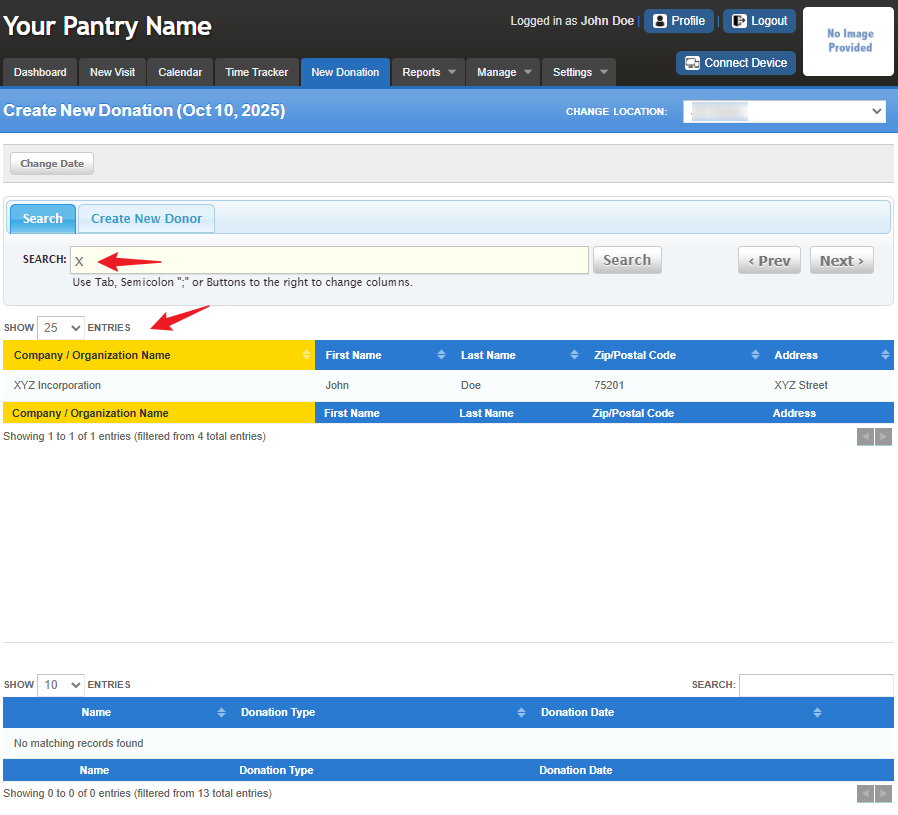Viewport: 898px width, 815px height.
Task: Go to next page of donor table
Action: pyautogui.click(x=883, y=437)
